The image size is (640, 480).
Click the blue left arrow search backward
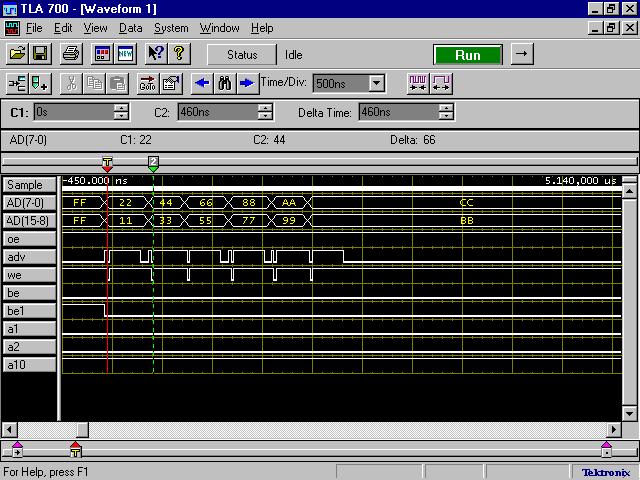202,83
